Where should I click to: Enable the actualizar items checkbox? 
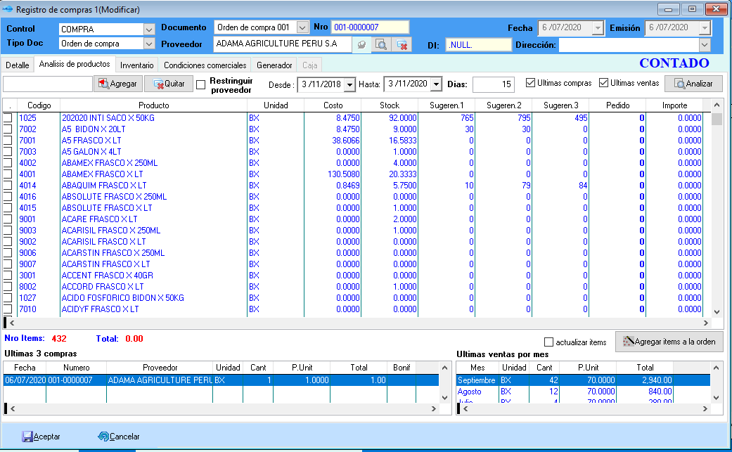click(548, 342)
